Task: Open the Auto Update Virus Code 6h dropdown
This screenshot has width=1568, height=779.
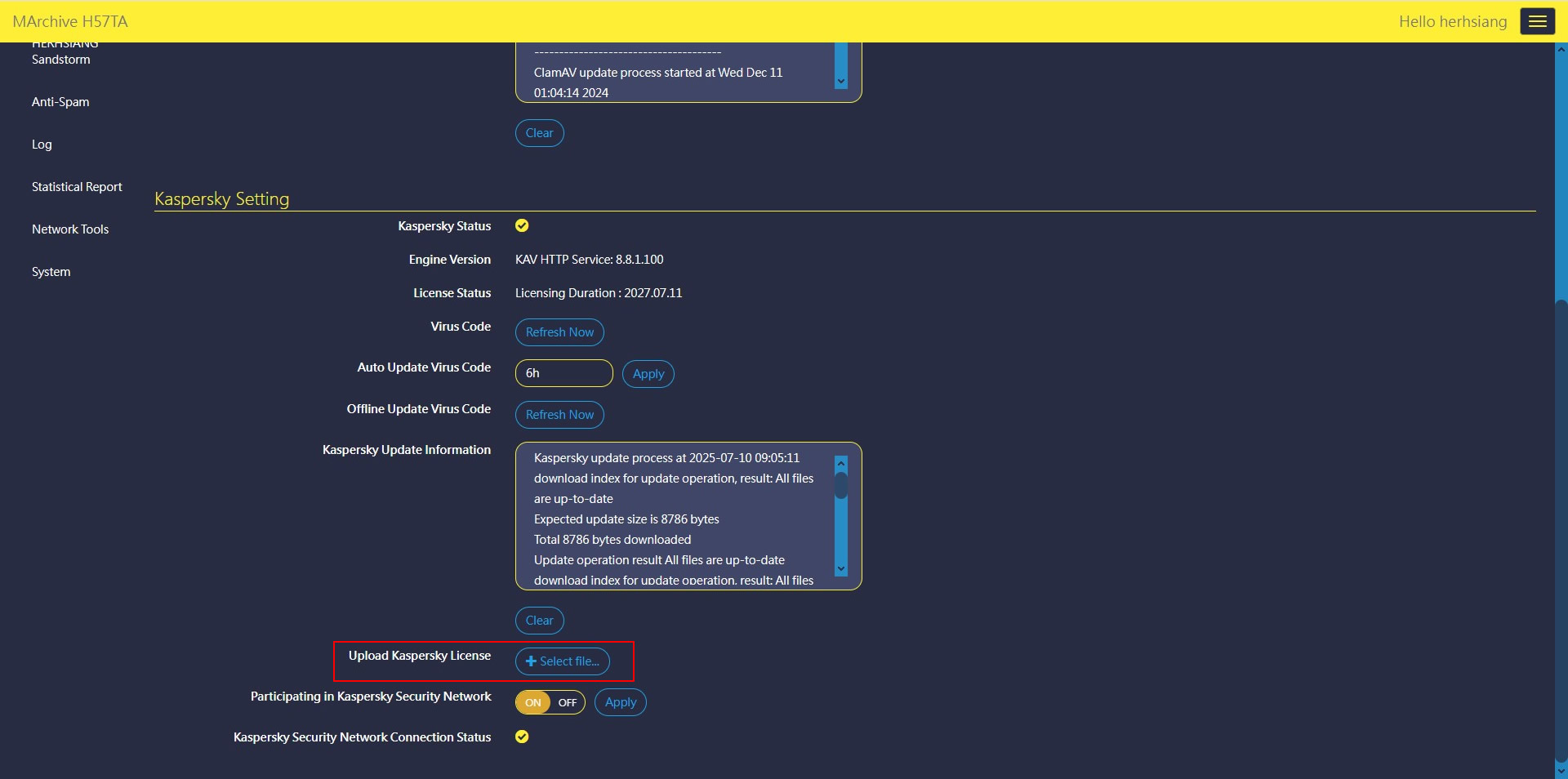Action: (563, 373)
